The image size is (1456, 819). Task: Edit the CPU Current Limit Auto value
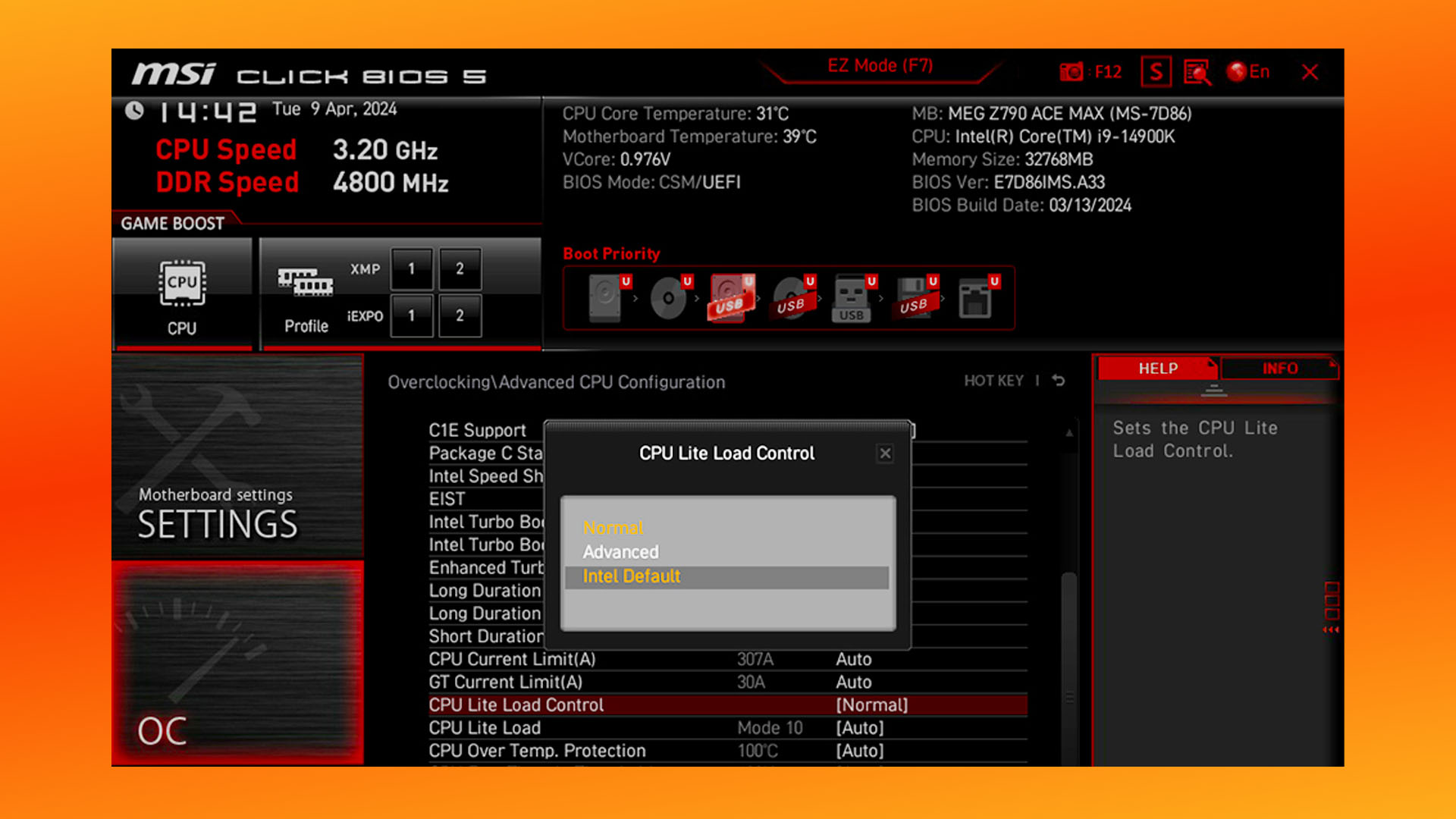coord(854,660)
